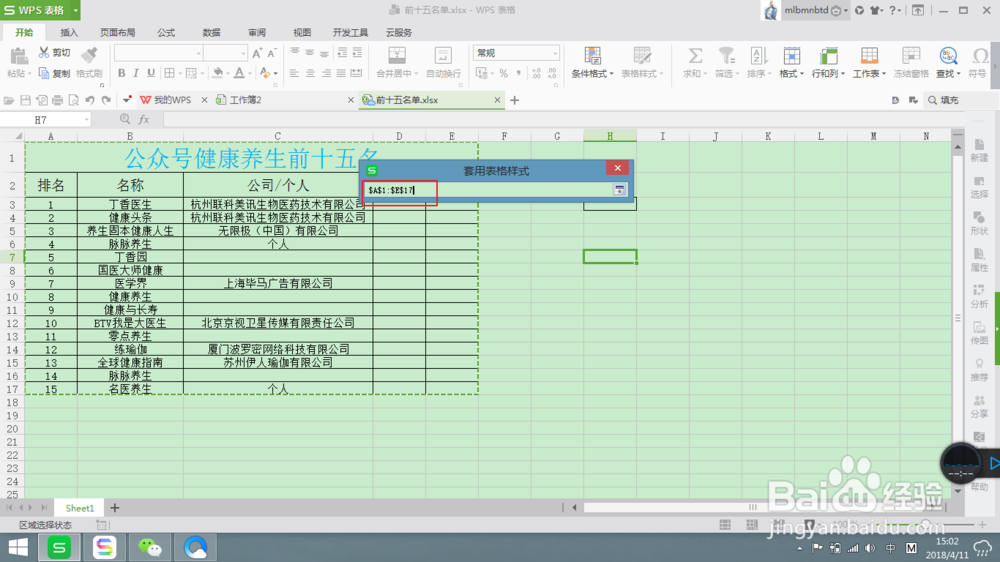Close the 套用表格样式 dialog
This screenshot has width=1000, height=562.
coord(617,168)
